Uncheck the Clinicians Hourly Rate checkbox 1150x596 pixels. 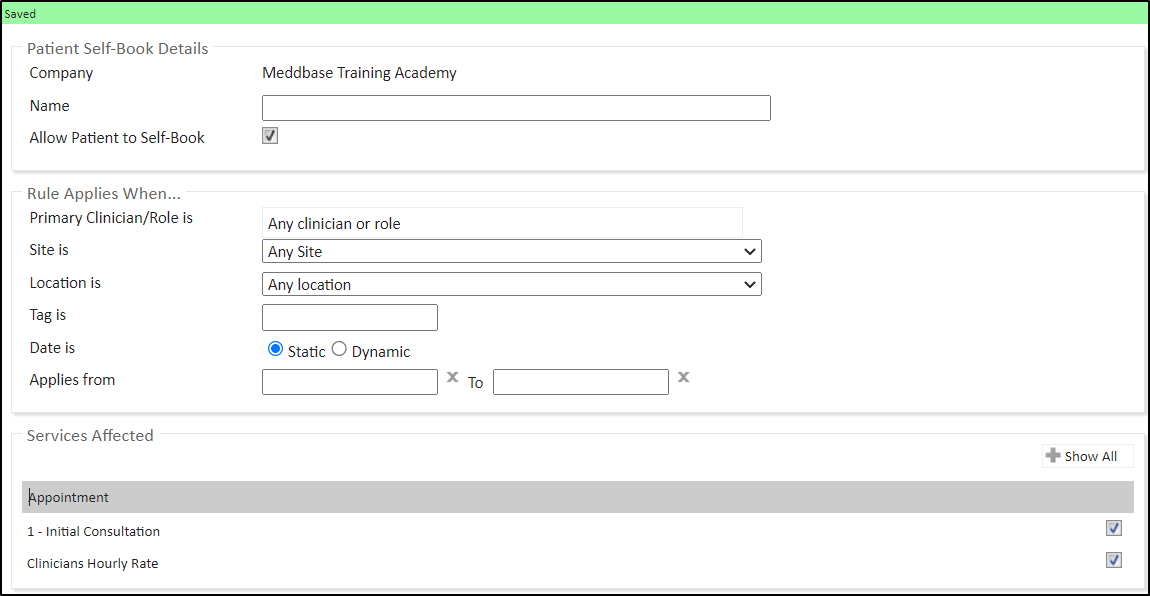[1114, 560]
